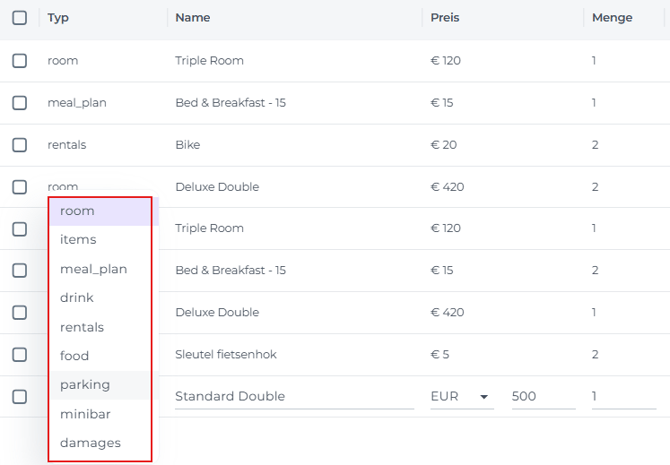Image resolution: width=670 pixels, height=465 pixels.
Task: Select the Bike rentals row checkbox
Action: tap(20, 145)
